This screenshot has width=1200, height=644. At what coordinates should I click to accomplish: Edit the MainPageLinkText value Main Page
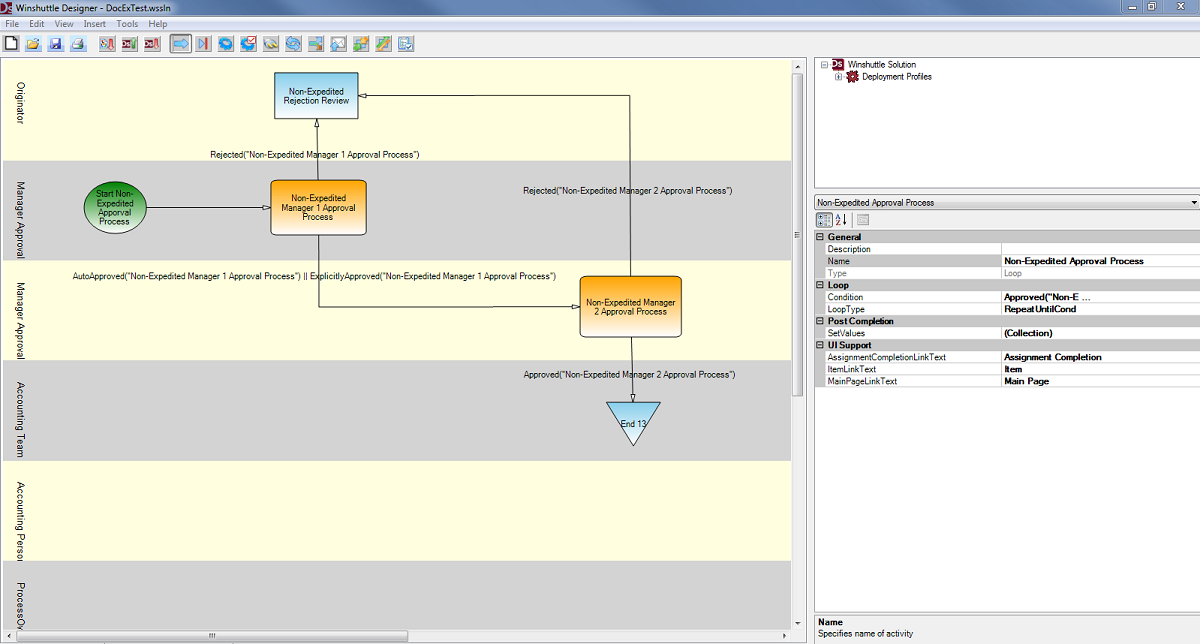(1100, 381)
